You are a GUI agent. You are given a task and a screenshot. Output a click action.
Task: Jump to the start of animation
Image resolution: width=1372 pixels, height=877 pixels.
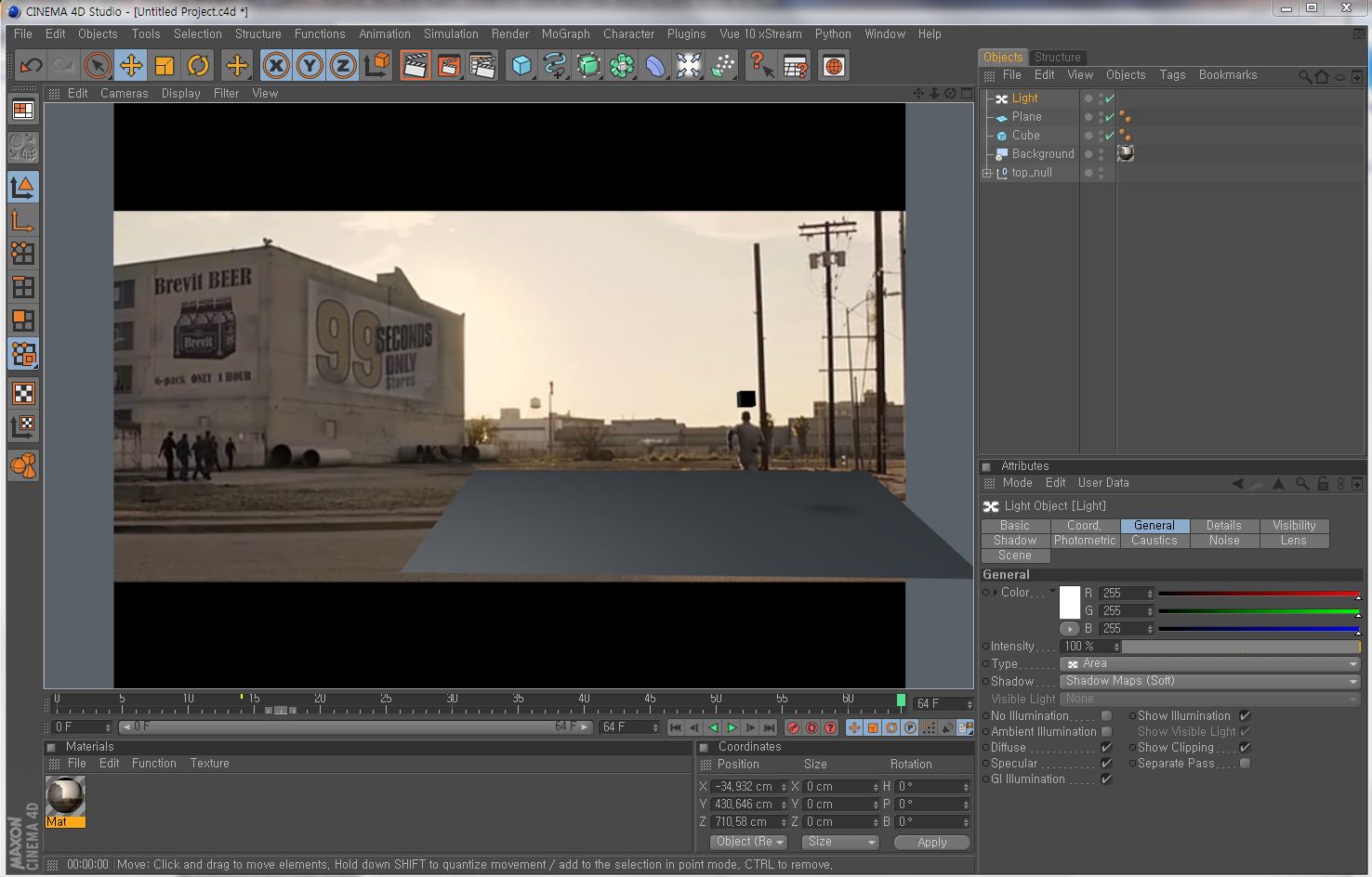[x=676, y=727]
